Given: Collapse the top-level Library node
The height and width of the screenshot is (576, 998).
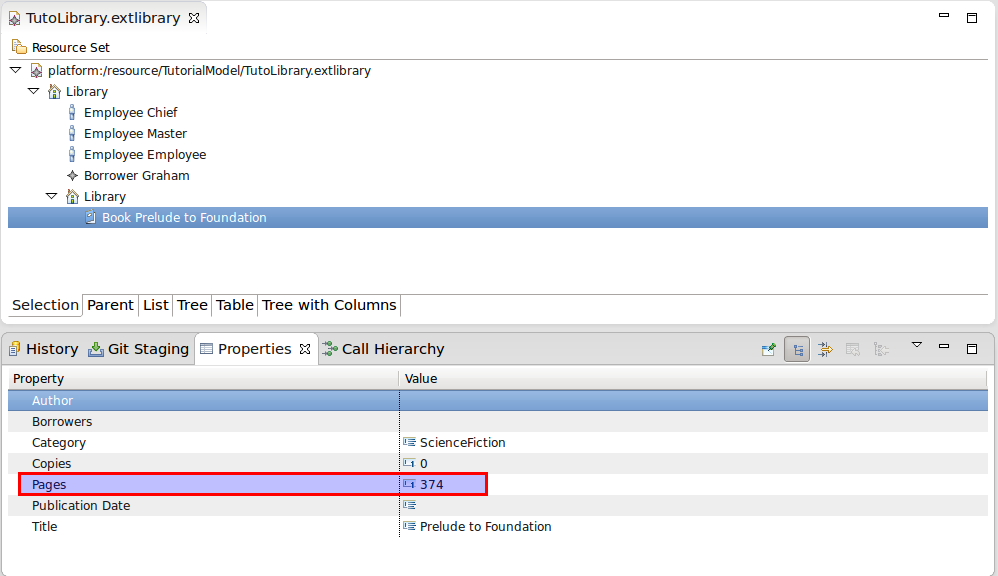Looking at the screenshot, I should (33, 91).
